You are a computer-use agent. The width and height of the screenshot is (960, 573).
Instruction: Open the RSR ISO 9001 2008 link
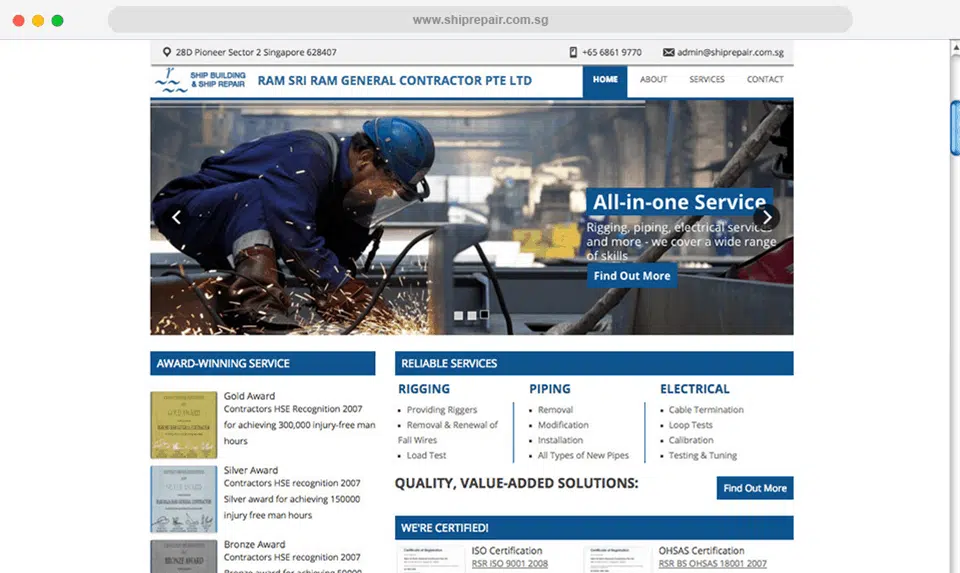click(x=509, y=564)
